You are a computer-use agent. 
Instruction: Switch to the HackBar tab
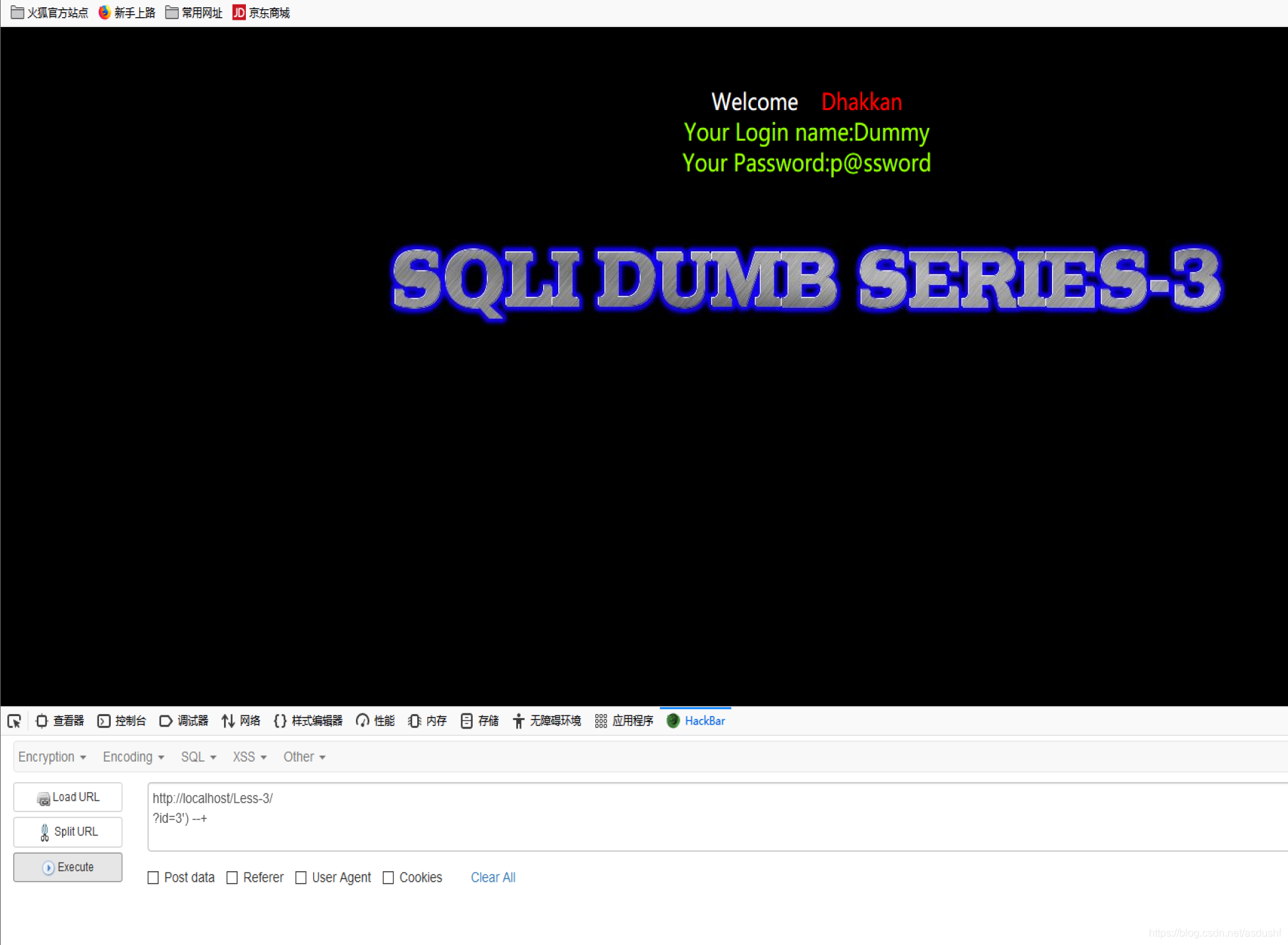pos(696,721)
